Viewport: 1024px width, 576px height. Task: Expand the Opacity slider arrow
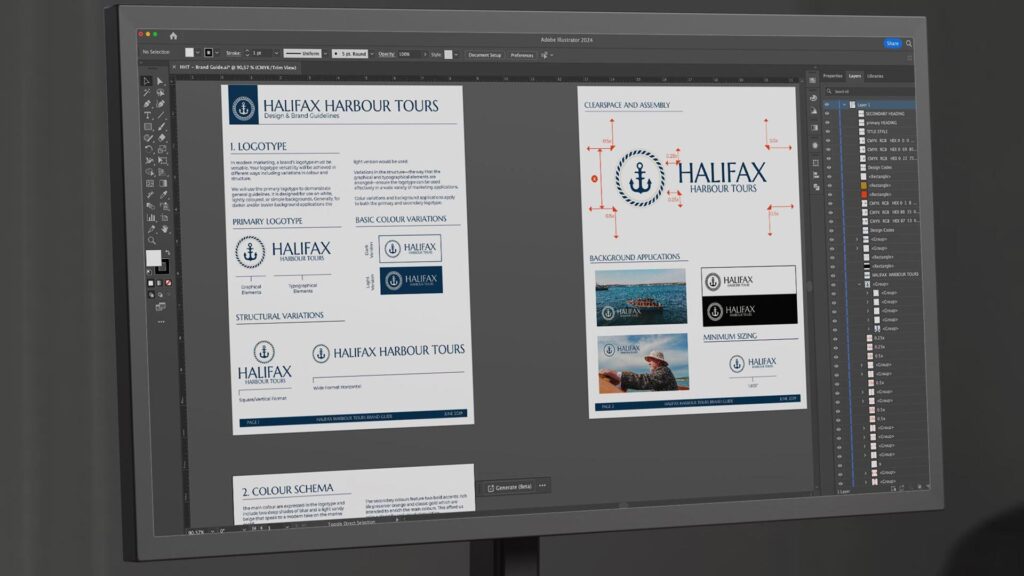click(x=425, y=54)
